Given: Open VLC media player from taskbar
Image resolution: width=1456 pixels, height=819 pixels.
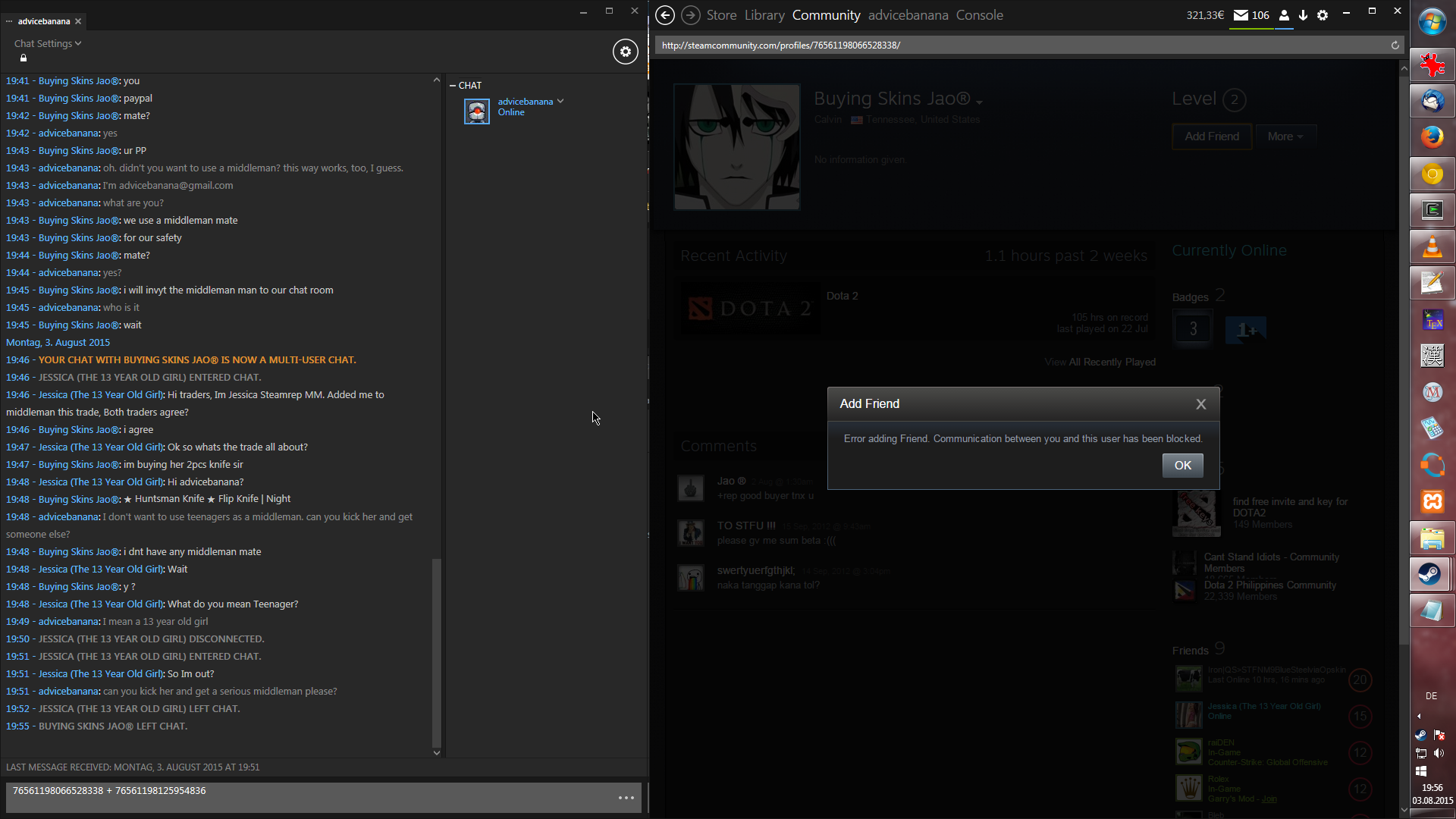Looking at the screenshot, I should (x=1432, y=247).
